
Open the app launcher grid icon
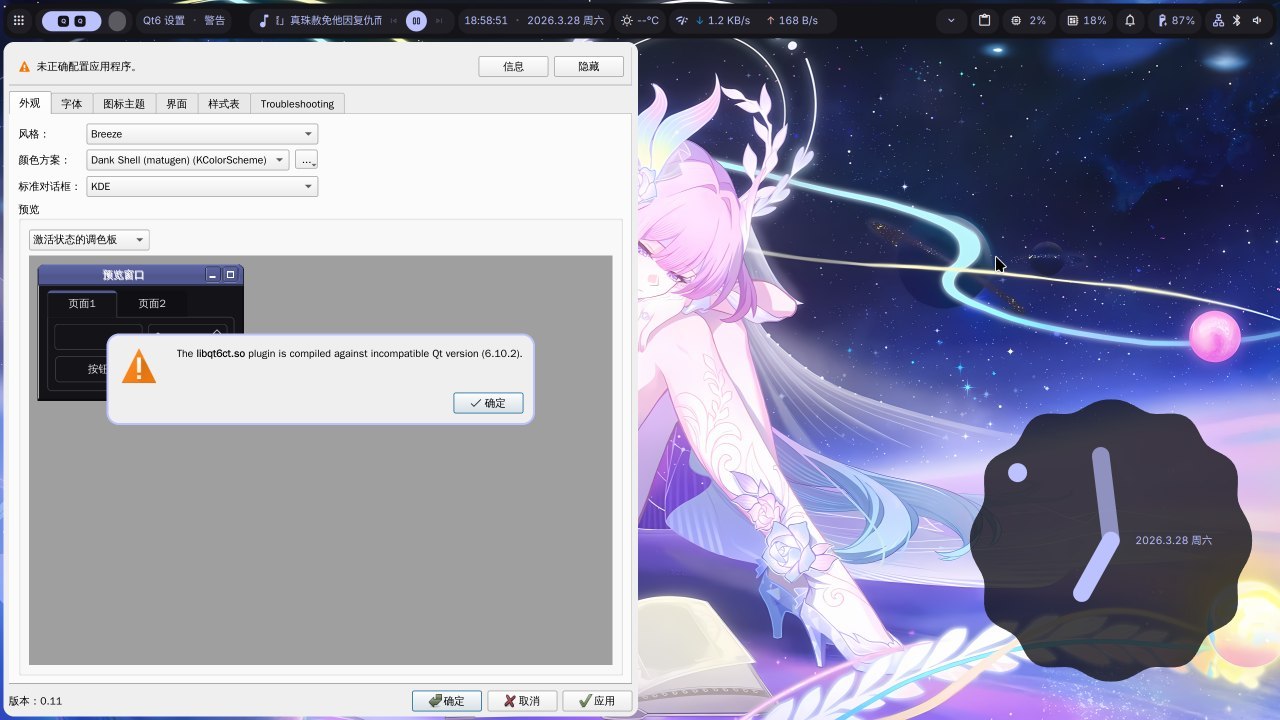pyautogui.click(x=18, y=20)
